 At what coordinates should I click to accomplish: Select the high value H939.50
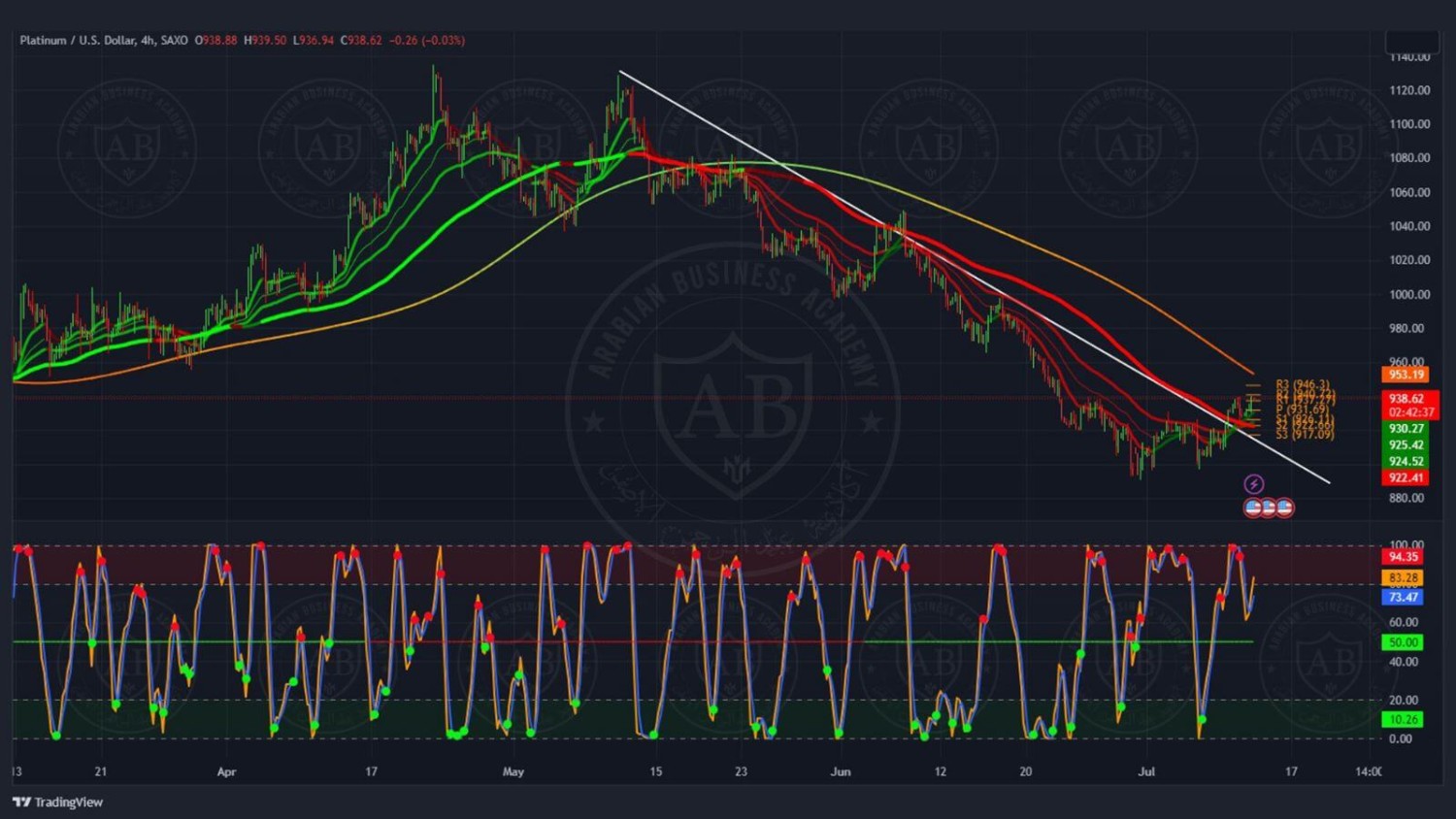click(x=265, y=41)
